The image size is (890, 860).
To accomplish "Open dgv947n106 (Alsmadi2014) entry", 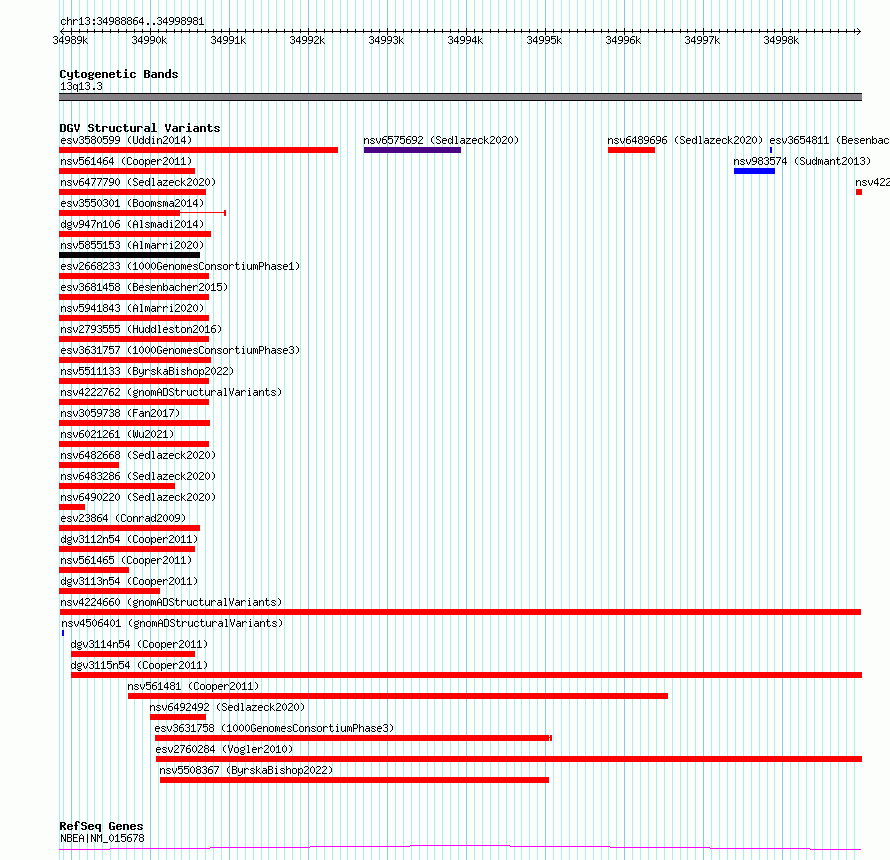I will click(x=132, y=224).
